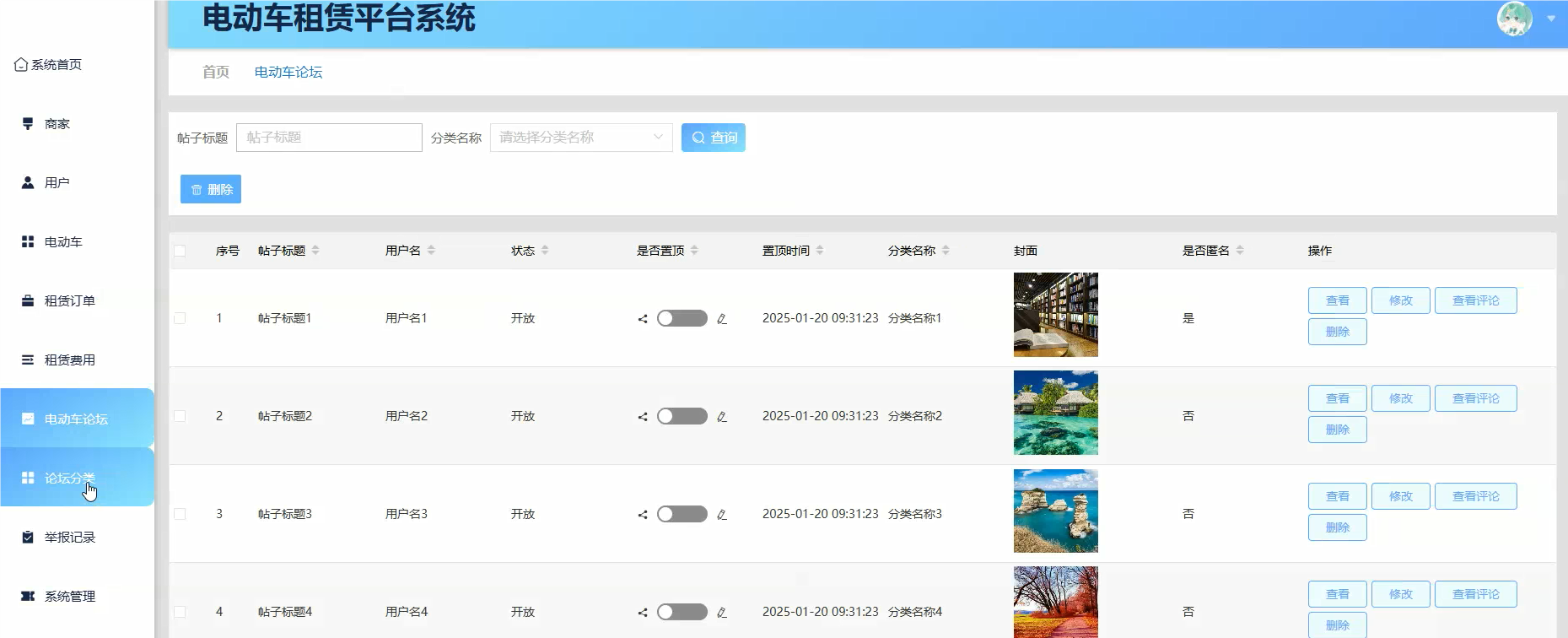Click the 分类名称2 cell text
1568x638 pixels.
[915, 416]
